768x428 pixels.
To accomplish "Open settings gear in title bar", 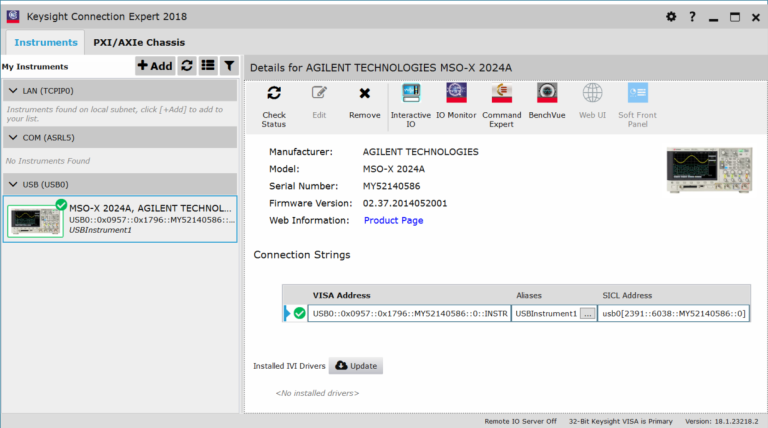I will pos(671,17).
